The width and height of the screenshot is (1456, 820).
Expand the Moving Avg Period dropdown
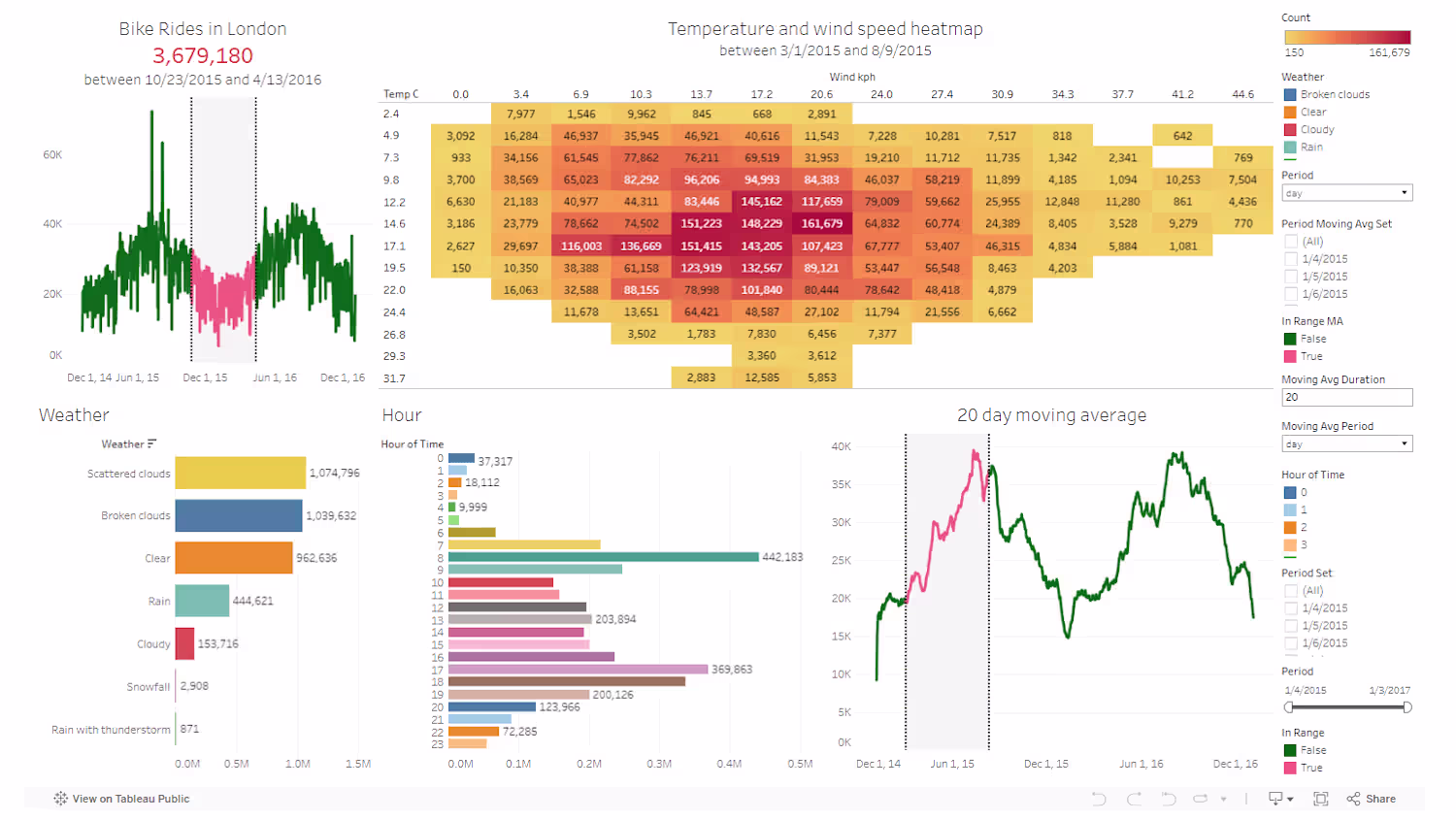1347,443
